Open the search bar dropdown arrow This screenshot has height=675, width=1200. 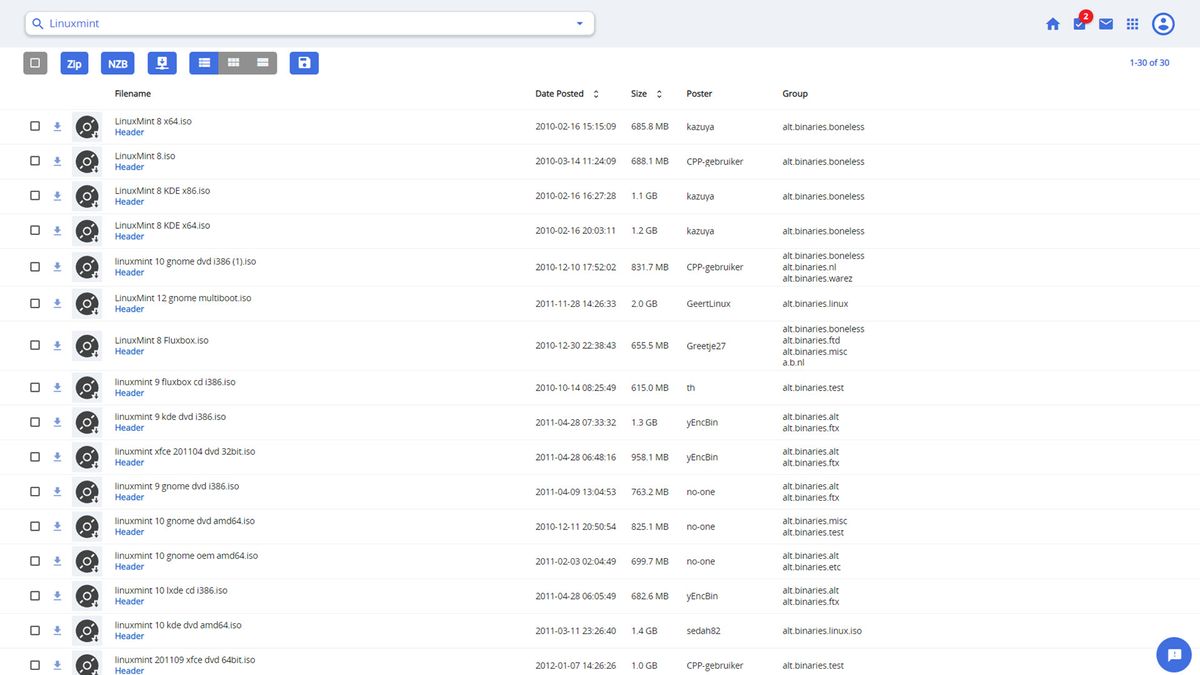pyautogui.click(x=578, y=22)
